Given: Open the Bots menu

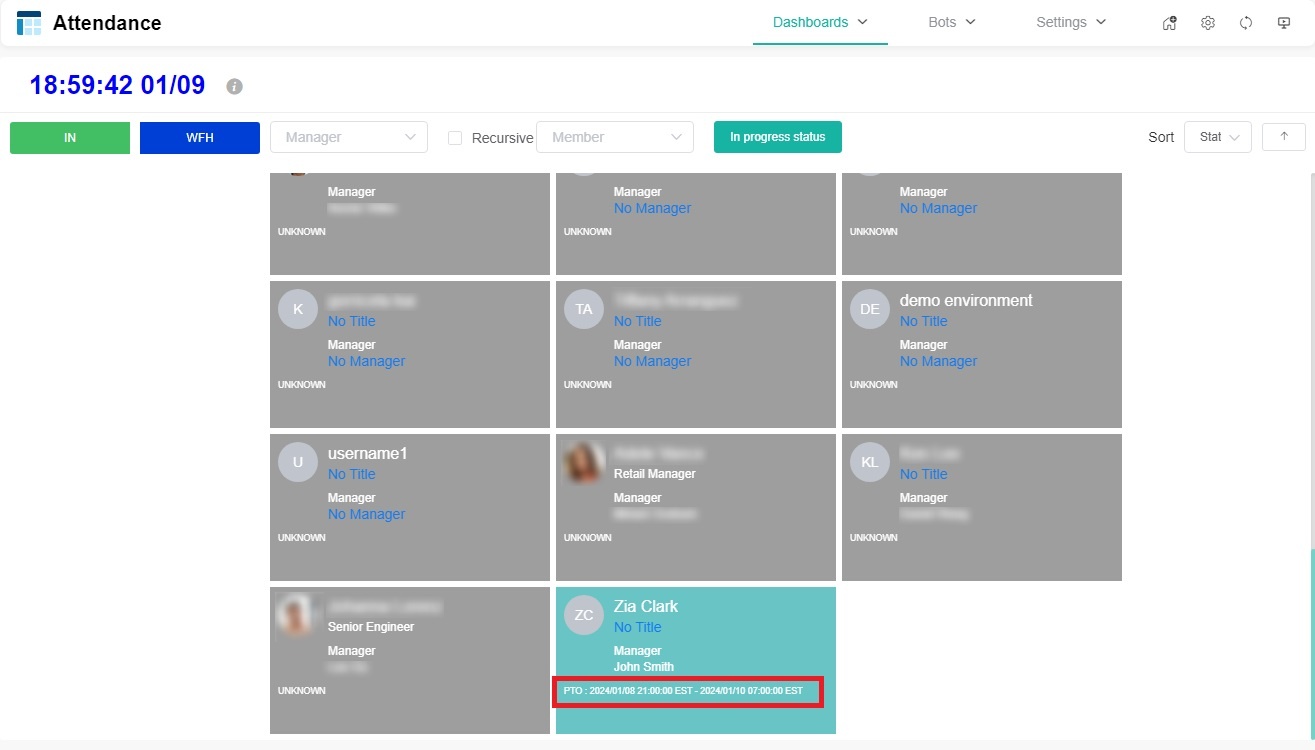Looking at the screenshot, I should click(951, 22).
